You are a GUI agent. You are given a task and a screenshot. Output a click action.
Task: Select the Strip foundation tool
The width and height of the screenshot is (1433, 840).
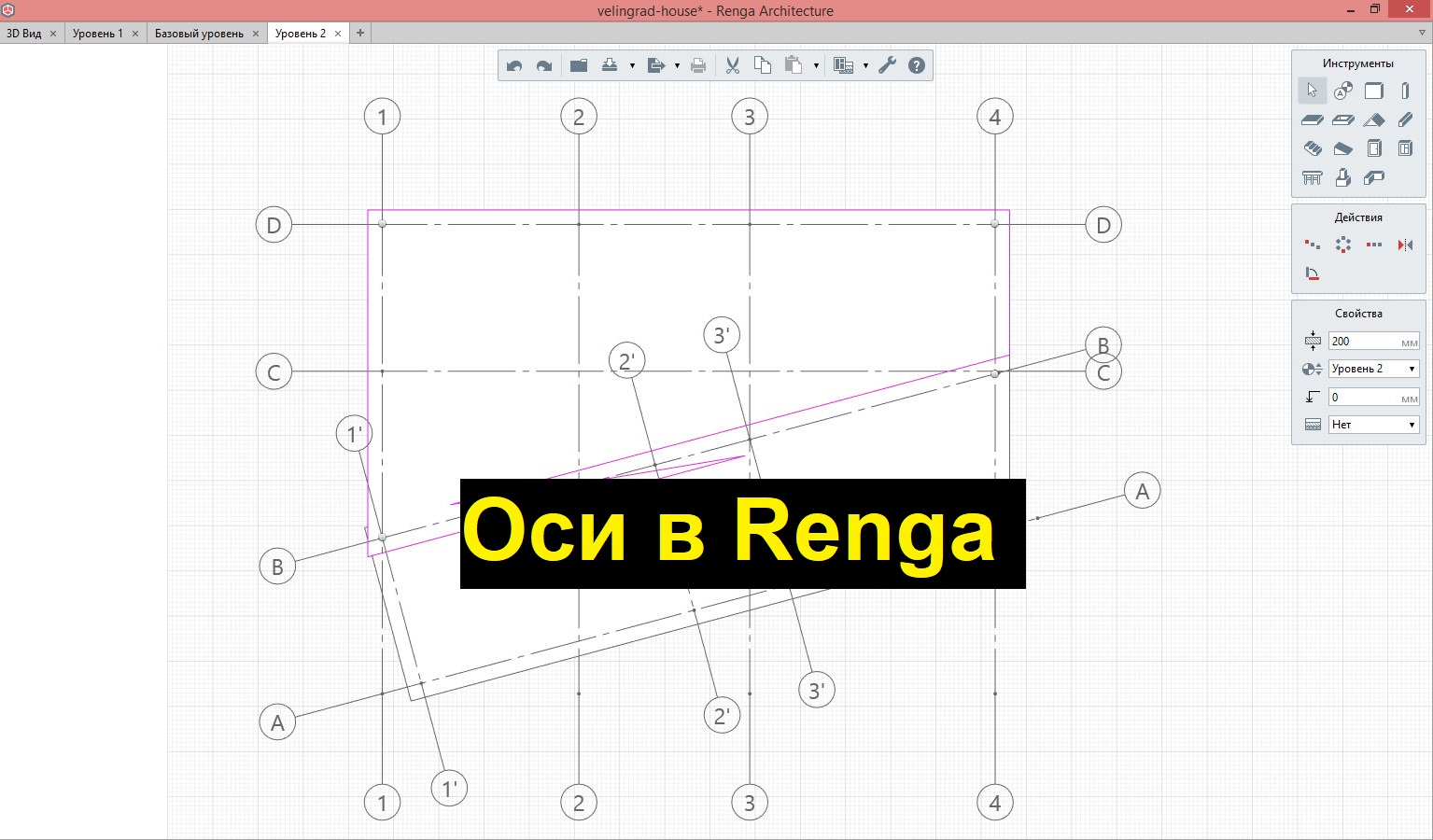tap(1374, 177)
